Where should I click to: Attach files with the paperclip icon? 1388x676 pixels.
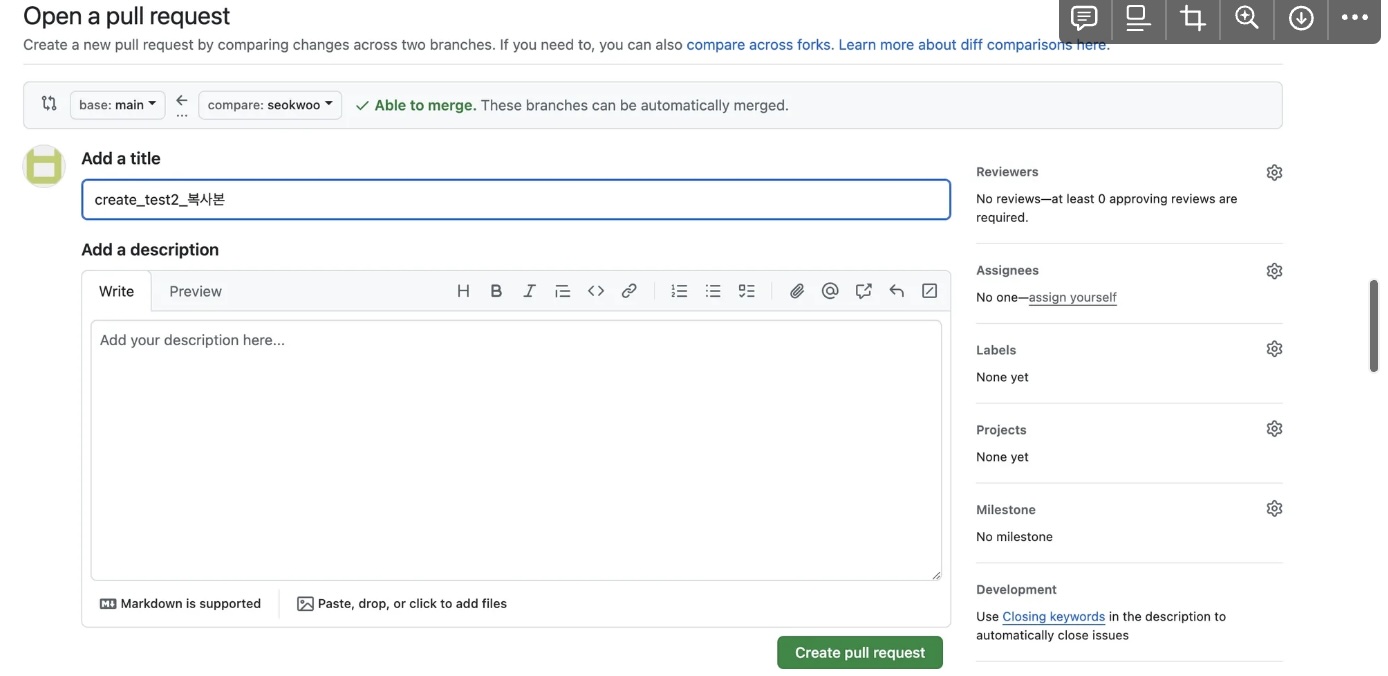[x=797, y=290]
